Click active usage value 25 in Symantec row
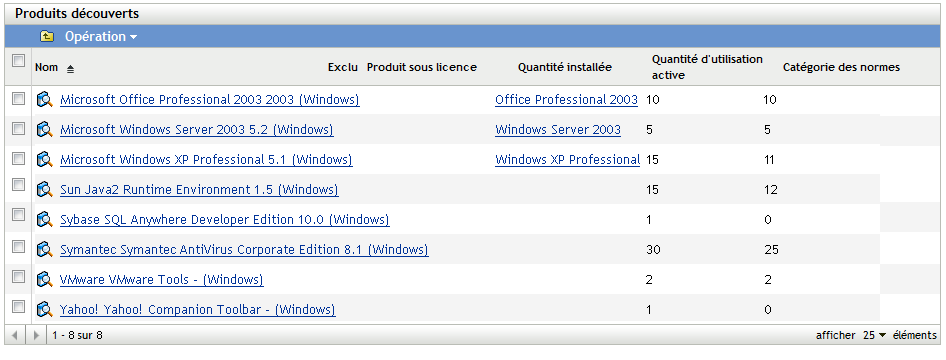Image resolution: width=946 pixels, height=360 pixels. click(x=771, y=250)
